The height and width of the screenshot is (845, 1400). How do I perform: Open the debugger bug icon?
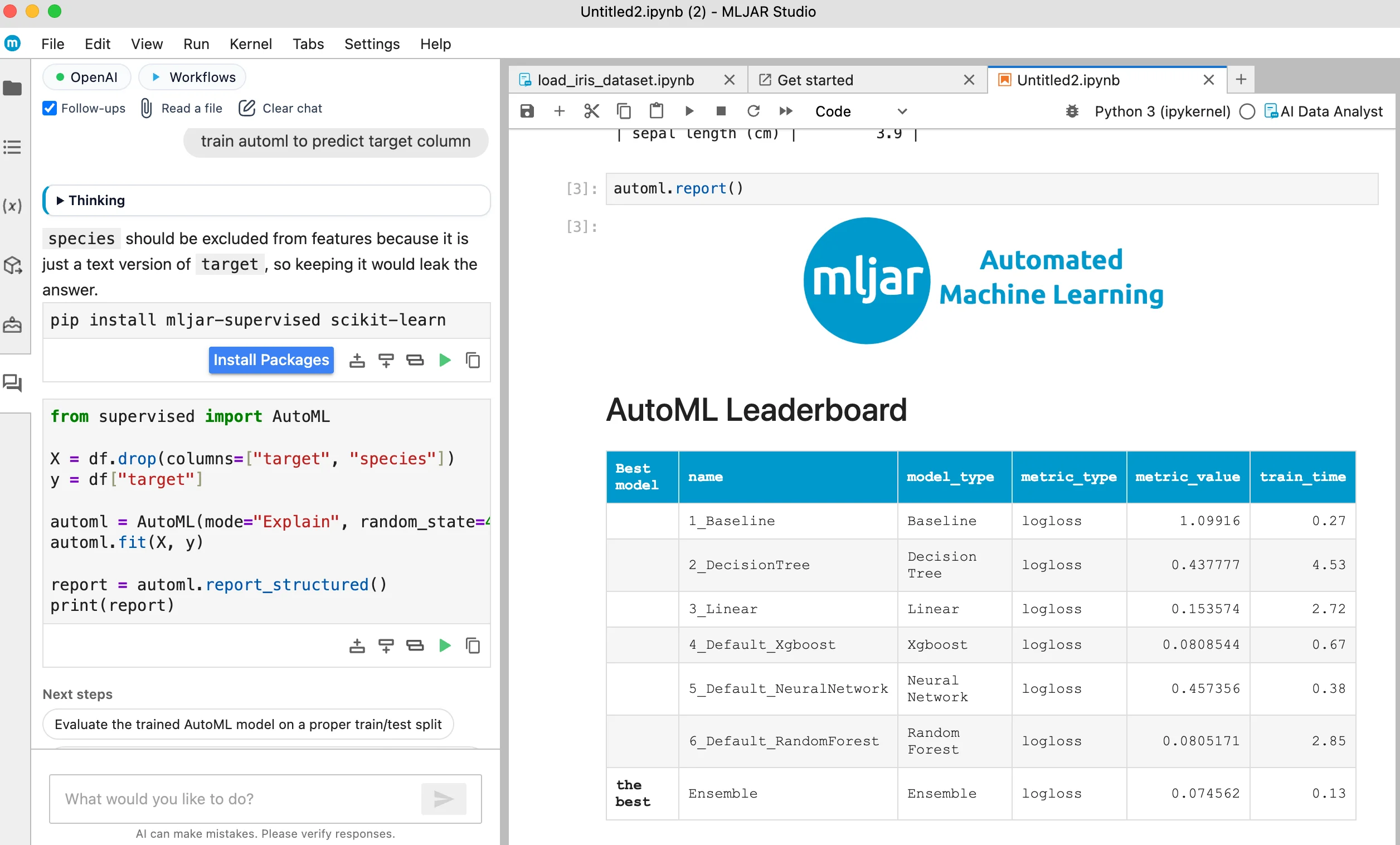[1072, 111]
